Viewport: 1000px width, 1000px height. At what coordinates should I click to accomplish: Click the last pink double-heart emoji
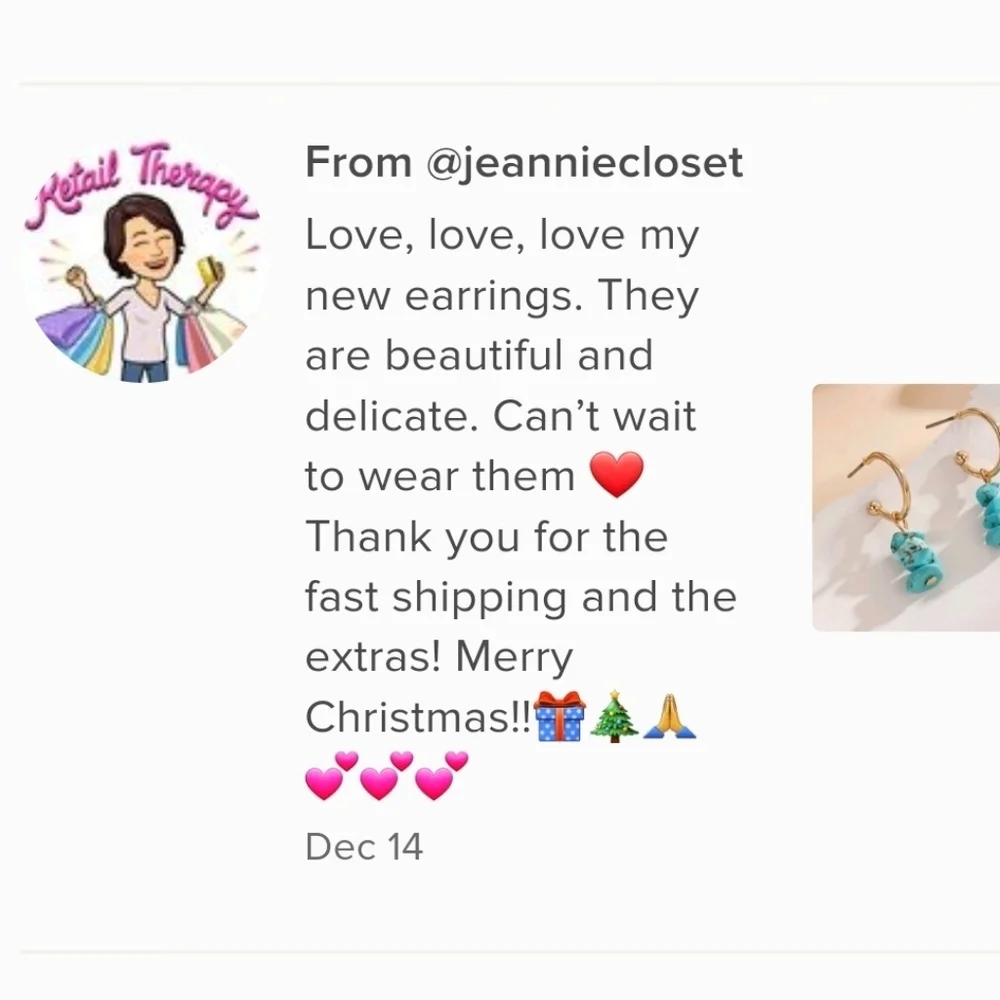[x=441, y=776]
